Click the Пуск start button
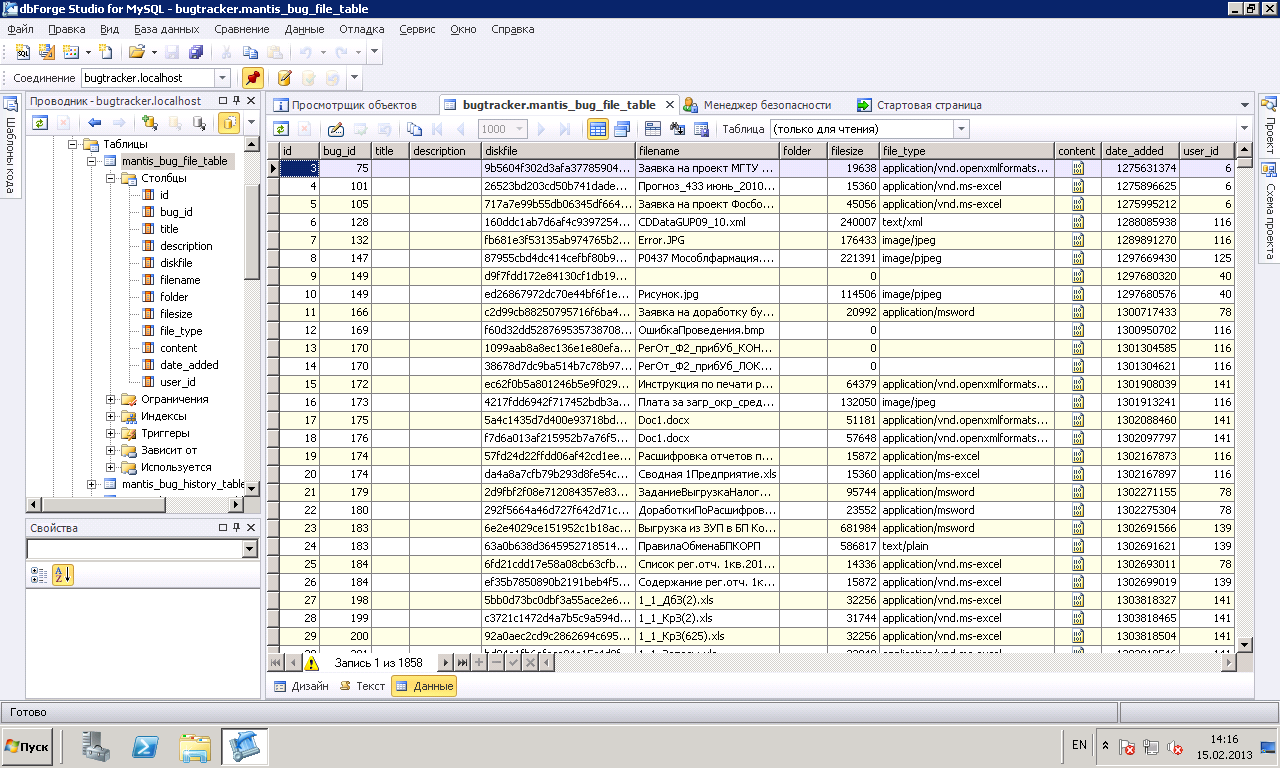Screen dimensions: 1280x768 [28, 746]
